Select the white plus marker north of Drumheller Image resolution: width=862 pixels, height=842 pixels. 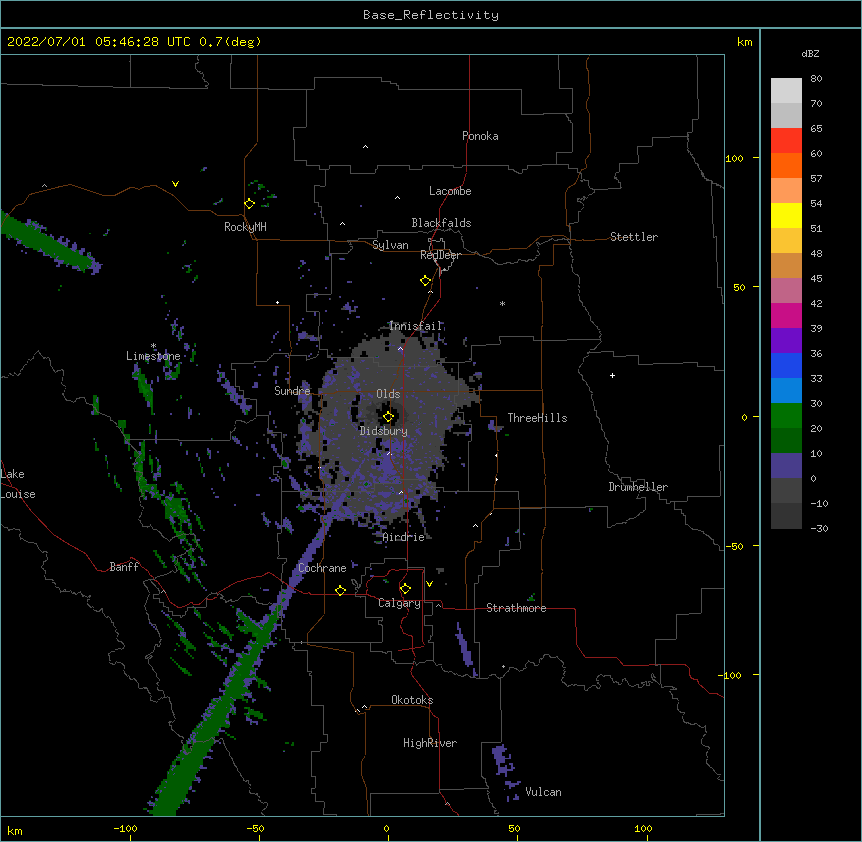612,375
